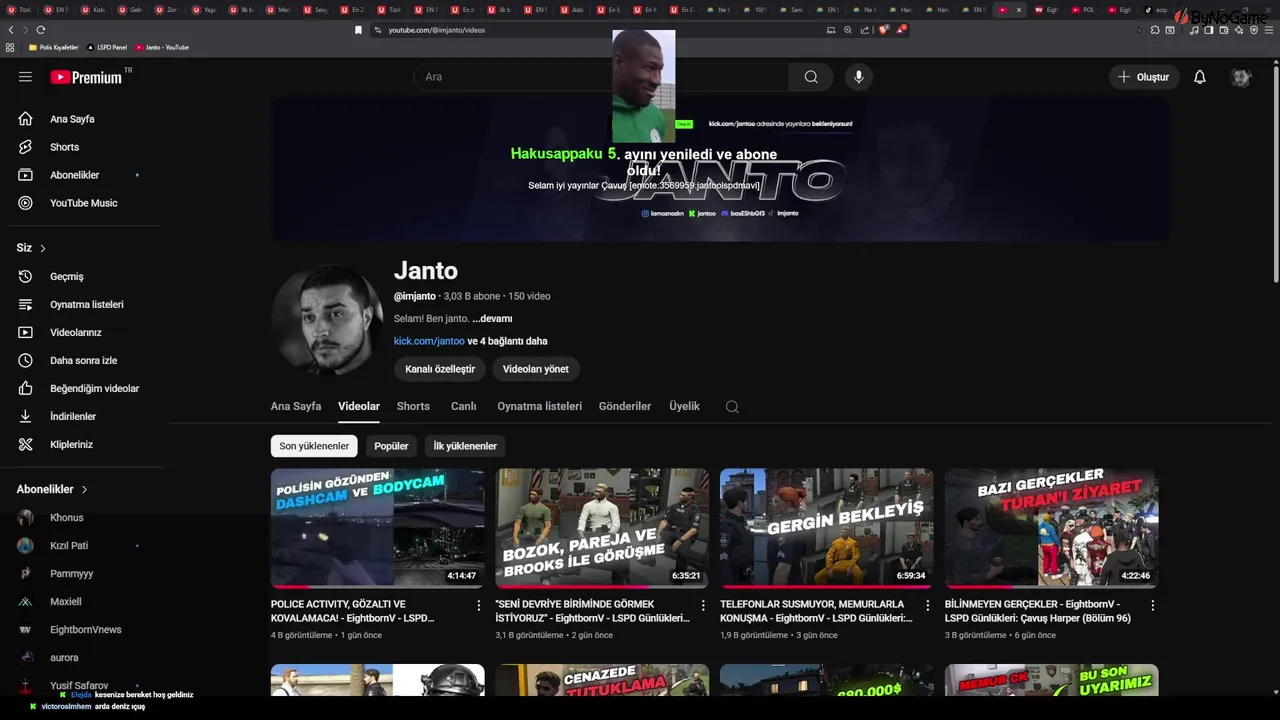Switch to the channel Oynatma listeleri tab
Screen dimensions: 1280x720
pos(539,406)
